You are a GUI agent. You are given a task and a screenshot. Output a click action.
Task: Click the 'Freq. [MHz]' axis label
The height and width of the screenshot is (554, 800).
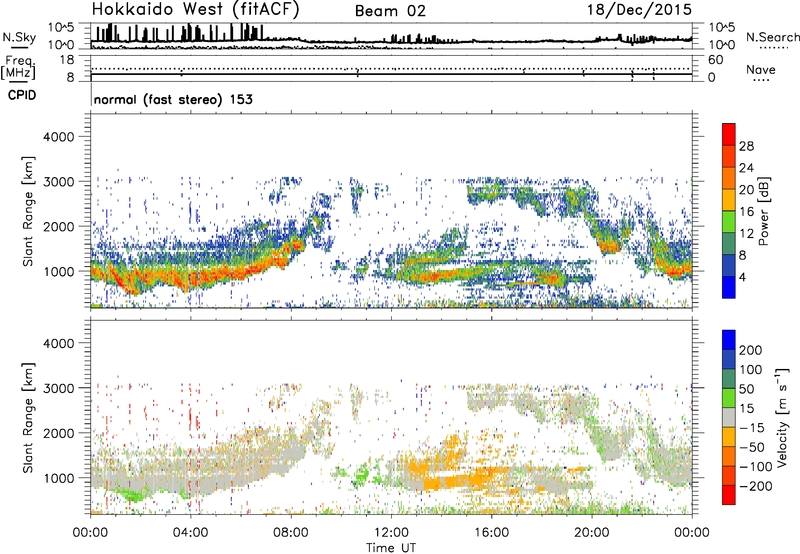(x=18, y=67)
